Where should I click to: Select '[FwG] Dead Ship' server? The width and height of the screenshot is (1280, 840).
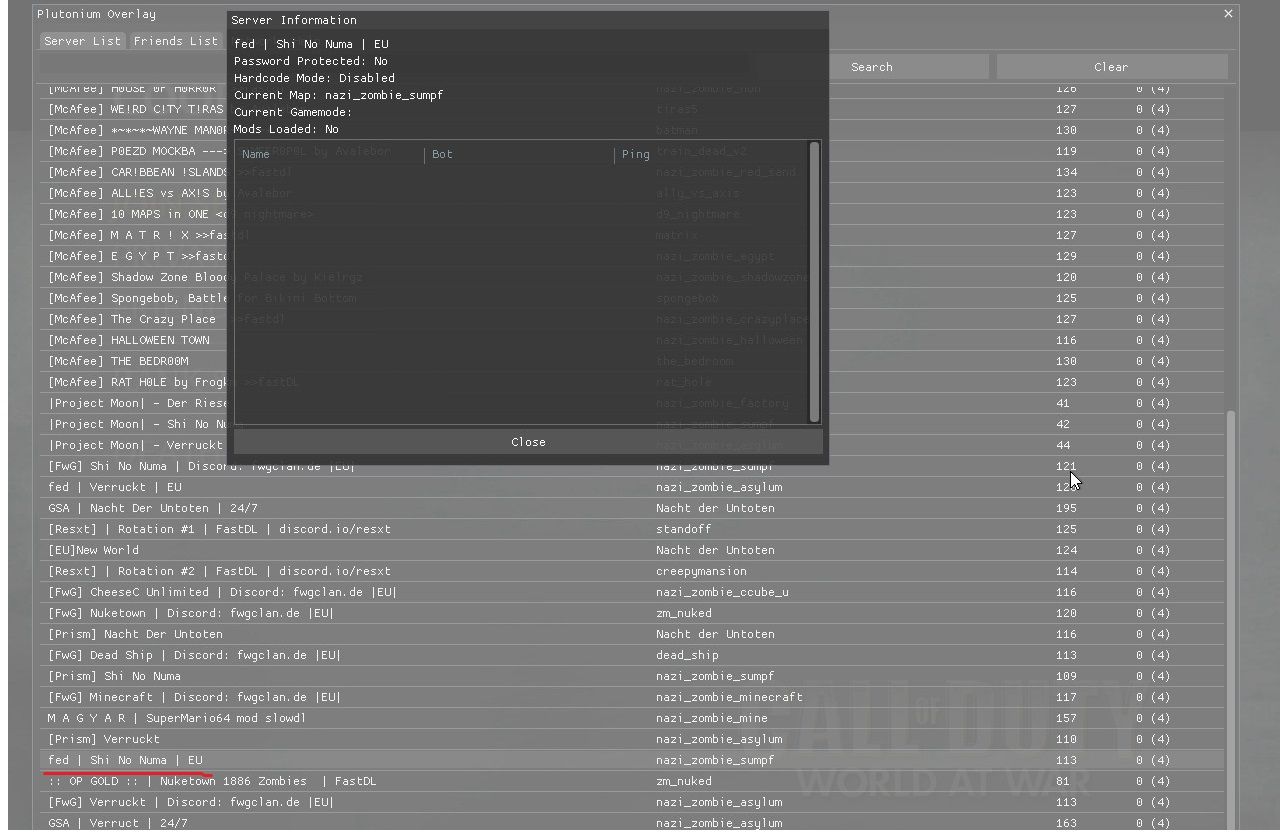632,655
